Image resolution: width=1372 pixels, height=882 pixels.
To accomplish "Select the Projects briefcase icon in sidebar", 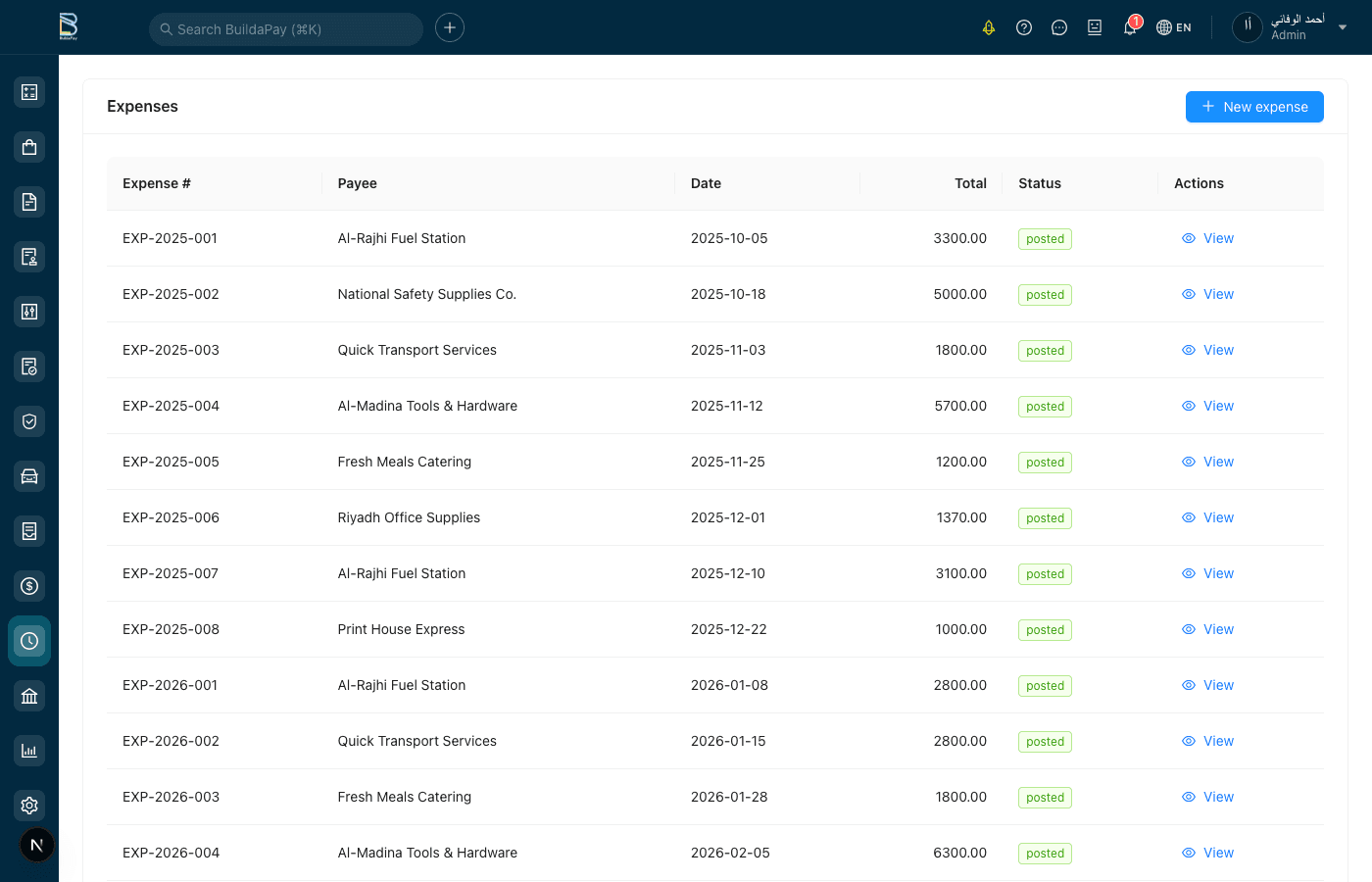I will coord(28,146).
